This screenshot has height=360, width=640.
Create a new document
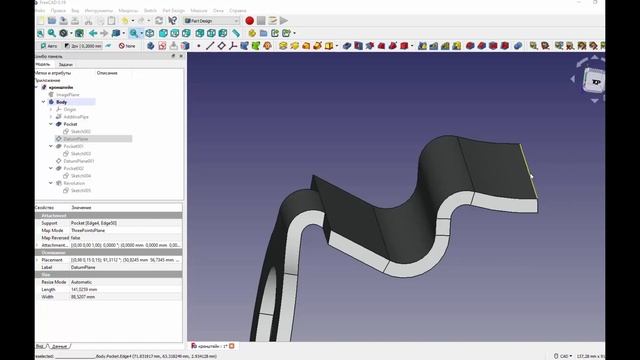[x=40, y=20]
